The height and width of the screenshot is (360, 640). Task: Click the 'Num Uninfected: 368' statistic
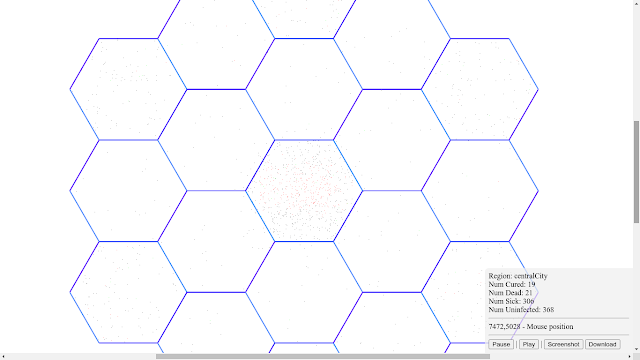pyautogui.click(x=521, y=309)
